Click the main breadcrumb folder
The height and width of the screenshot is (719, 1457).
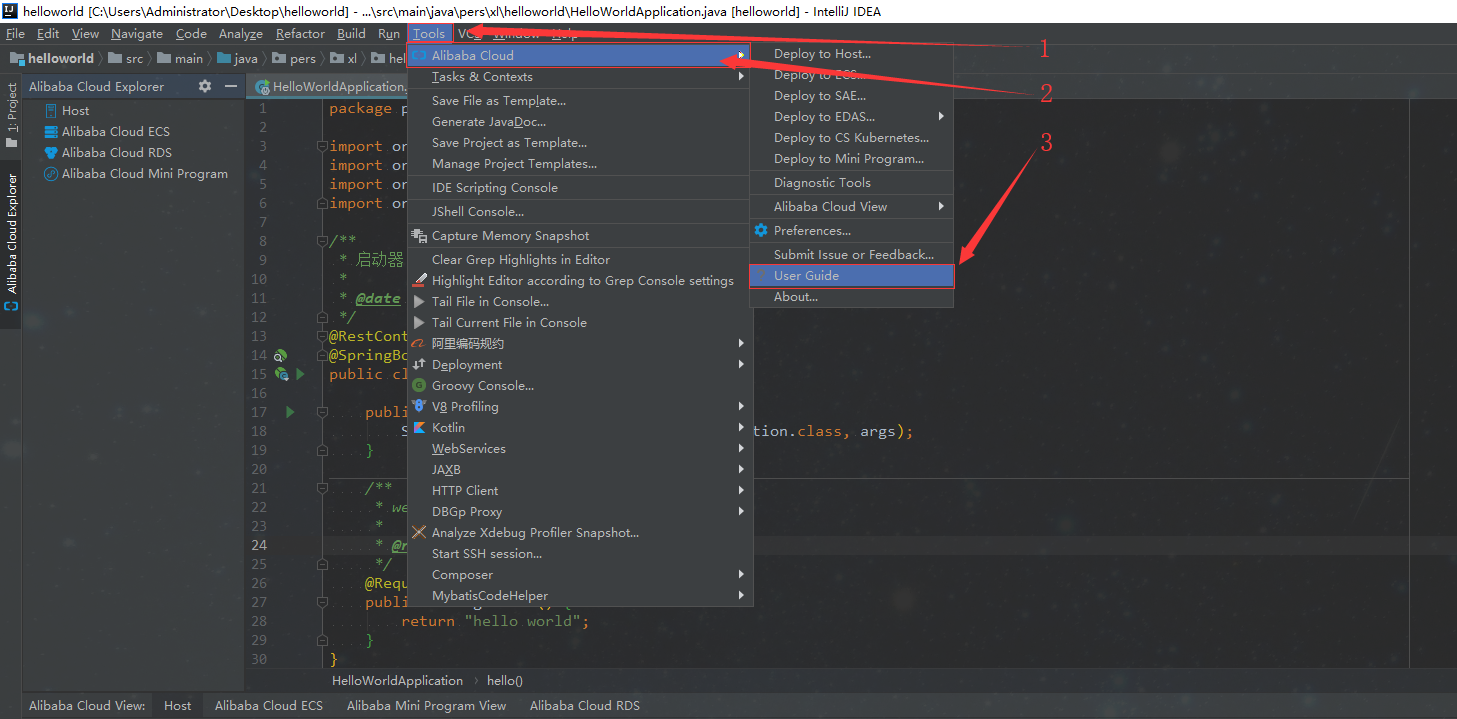tap(180, 58)
